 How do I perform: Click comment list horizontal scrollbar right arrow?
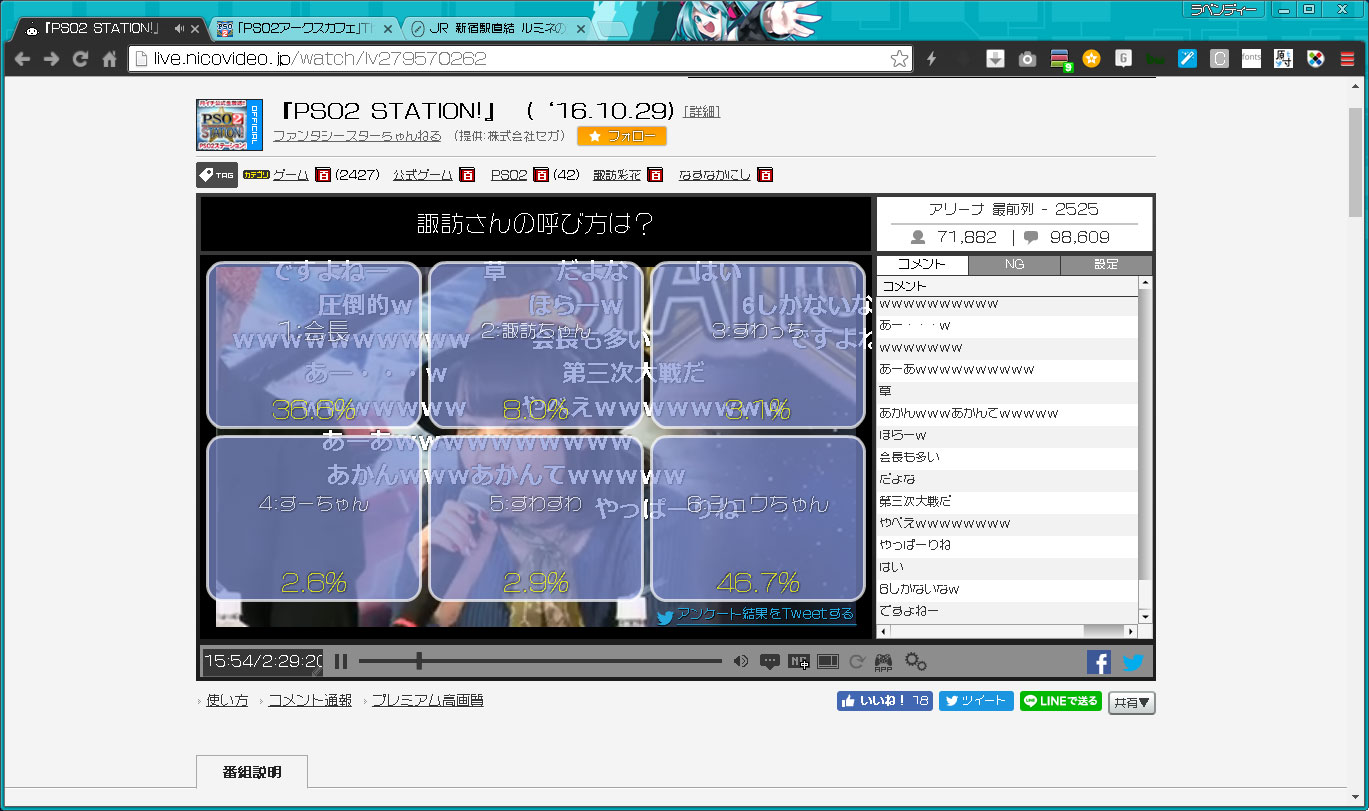[x=1131, y=631]
